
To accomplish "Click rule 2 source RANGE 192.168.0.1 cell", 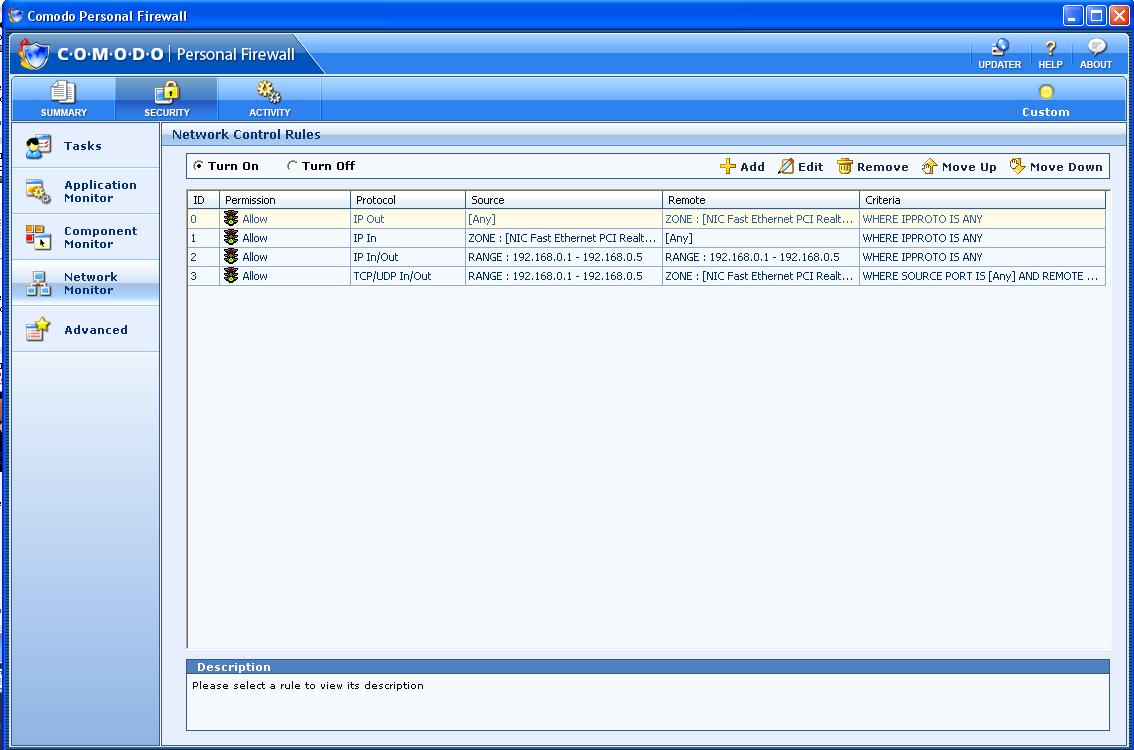I will (x=564, y=257).
